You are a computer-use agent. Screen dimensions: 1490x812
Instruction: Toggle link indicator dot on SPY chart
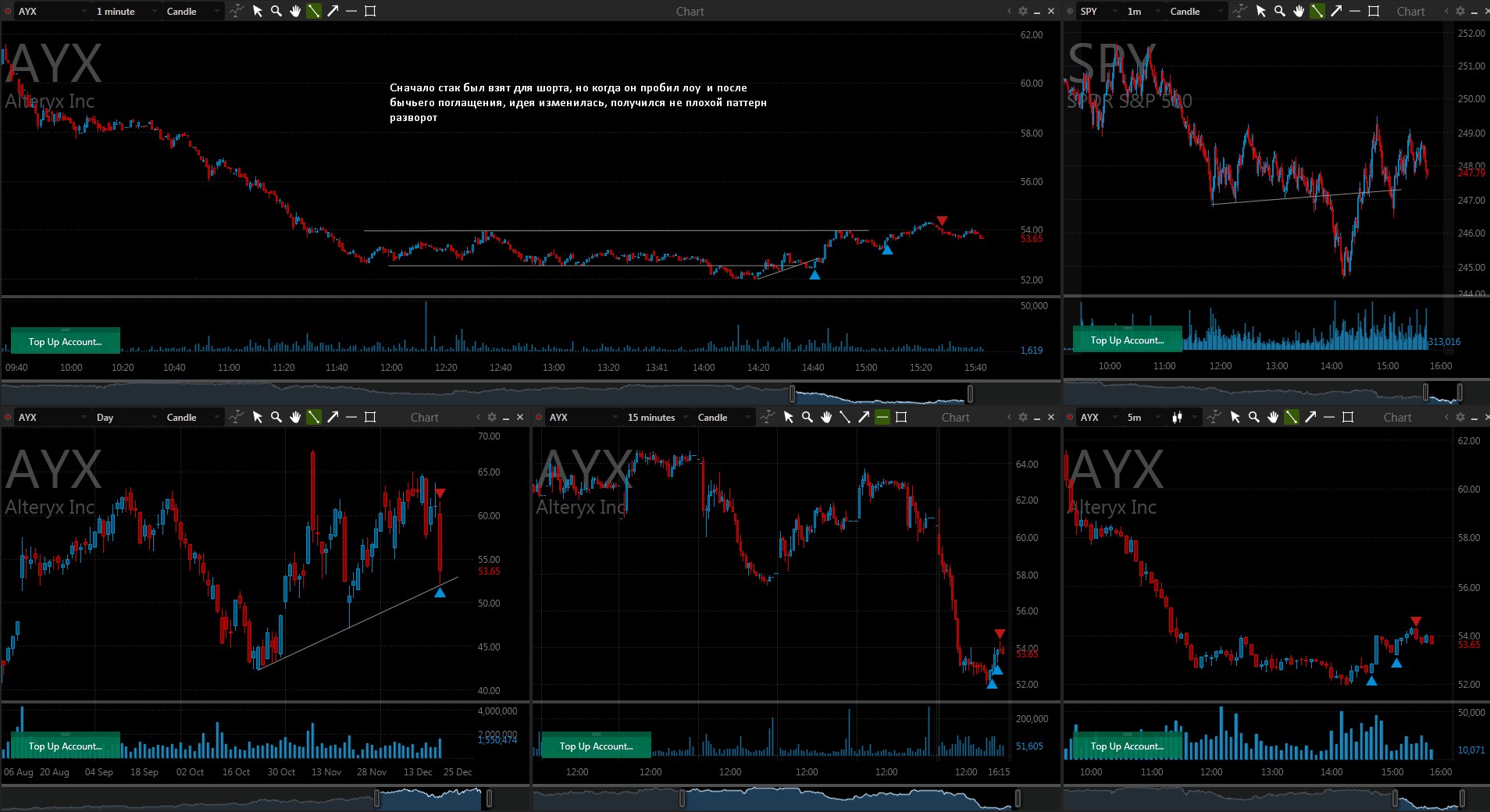click(x=1070, y=11)
